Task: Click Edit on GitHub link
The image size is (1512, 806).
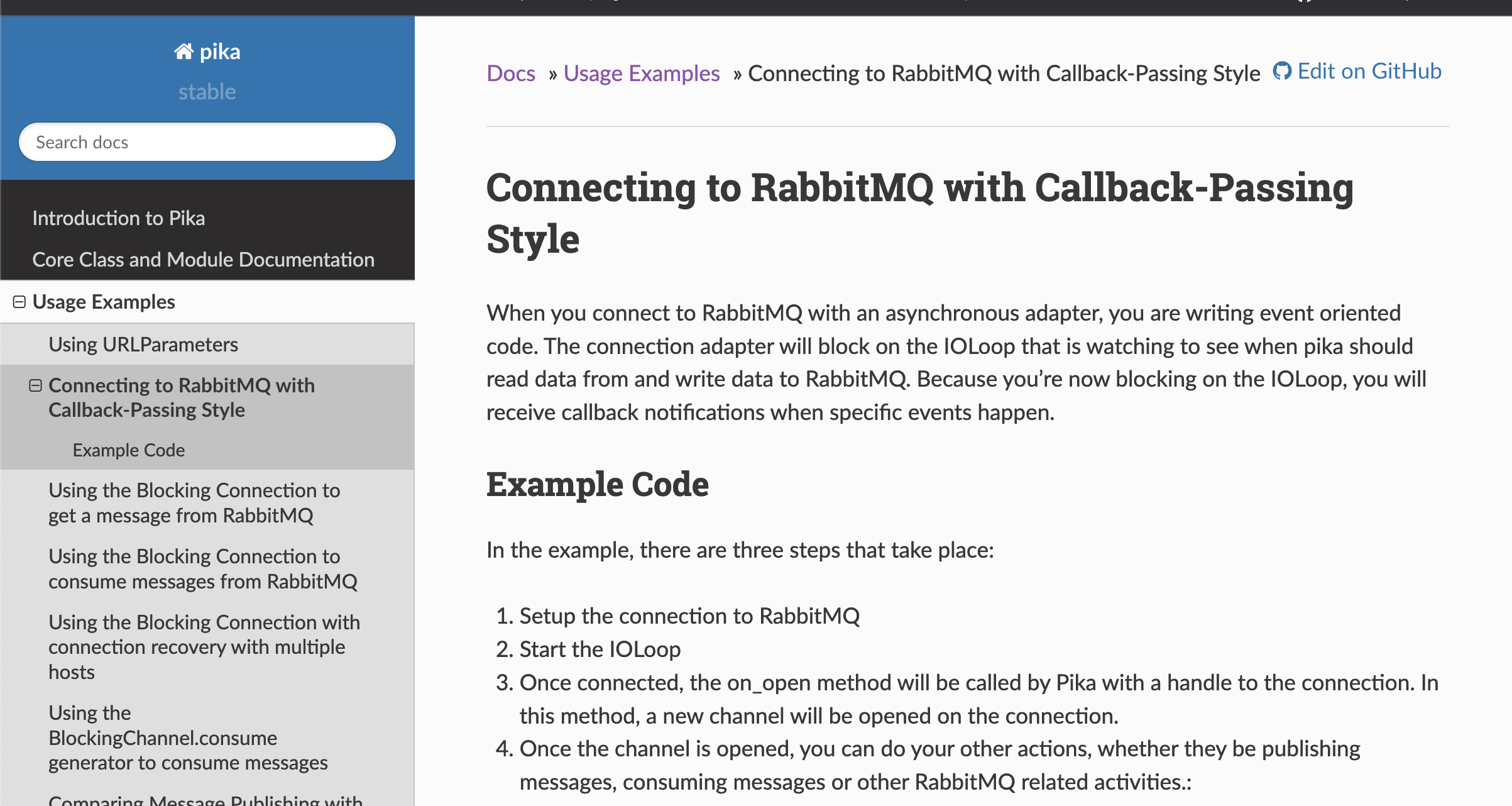Action: coord(1369,71)
